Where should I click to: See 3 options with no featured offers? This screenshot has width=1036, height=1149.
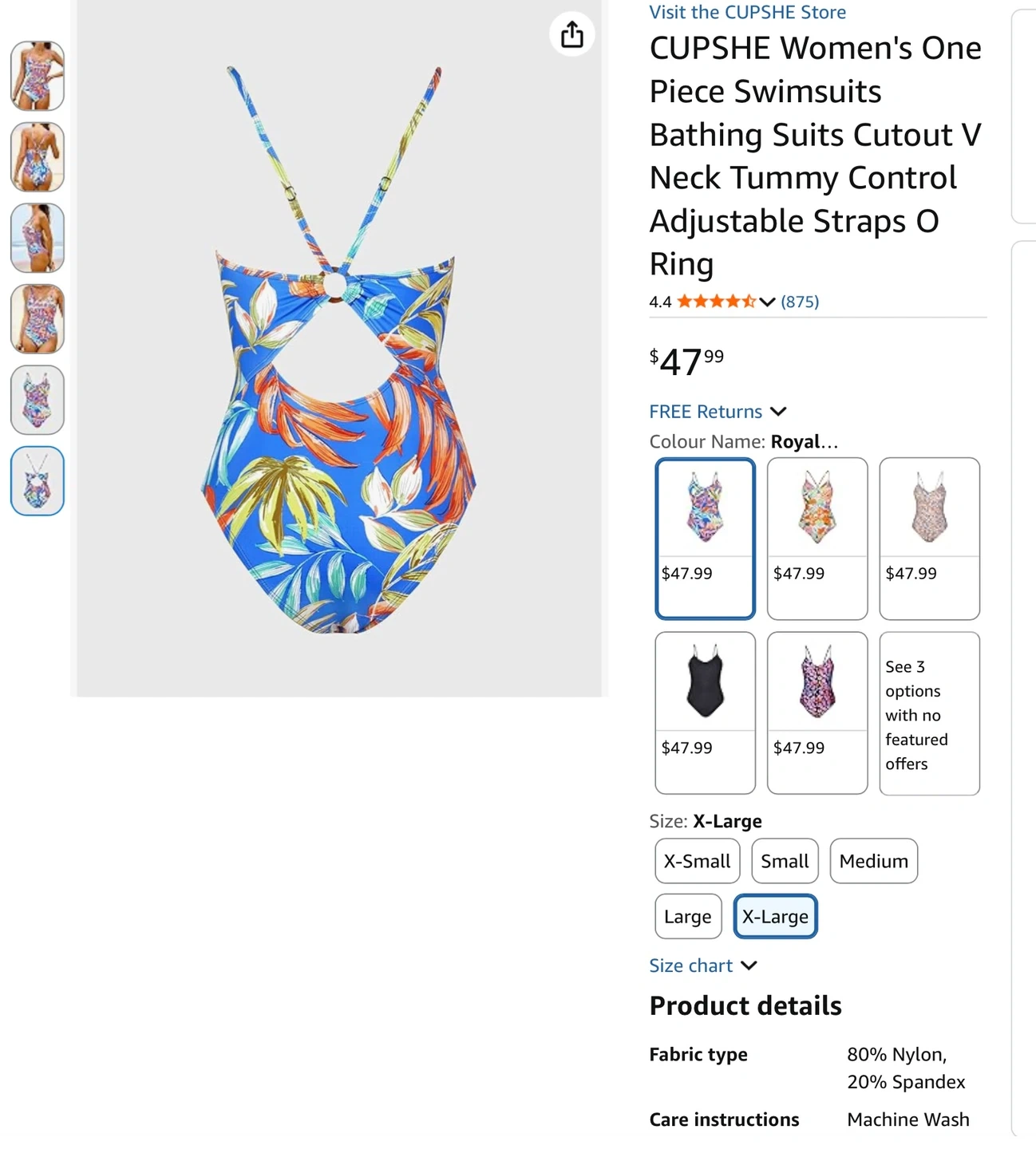pos(929,714)
